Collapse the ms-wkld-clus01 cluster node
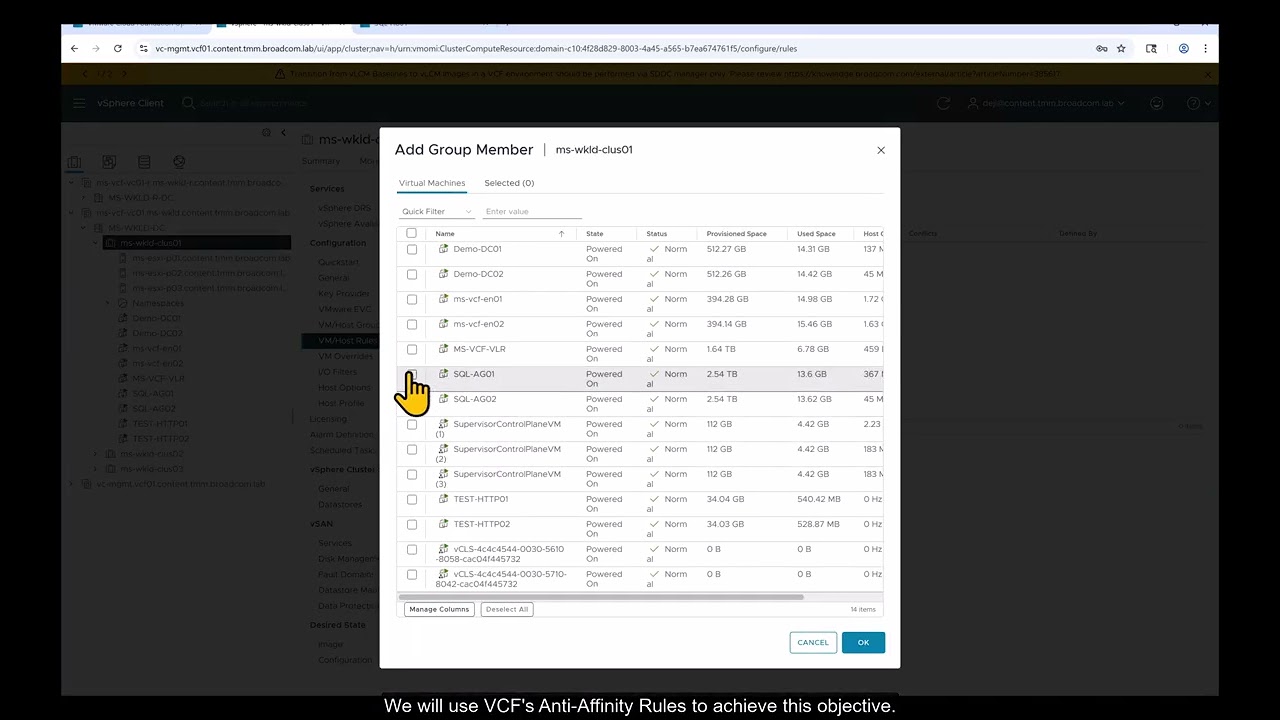Screen dimensions: 1280x720 [x=97, y=243]
